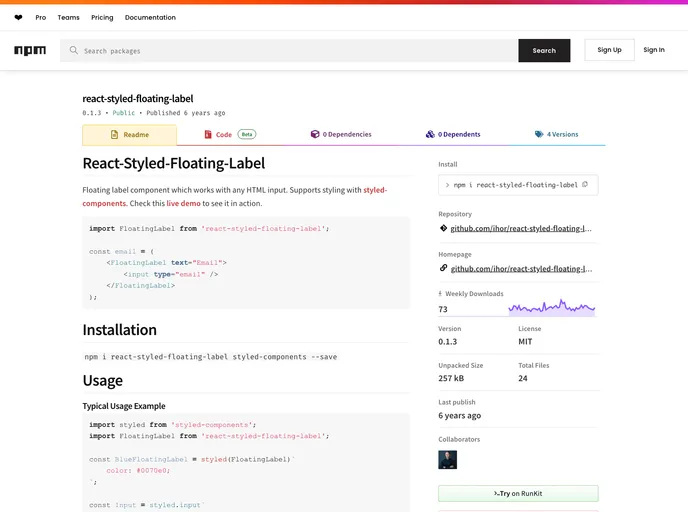Click the weekly downloads arrow icon
This screenshot has height=512, width=688.
click(x=440, y=294)
